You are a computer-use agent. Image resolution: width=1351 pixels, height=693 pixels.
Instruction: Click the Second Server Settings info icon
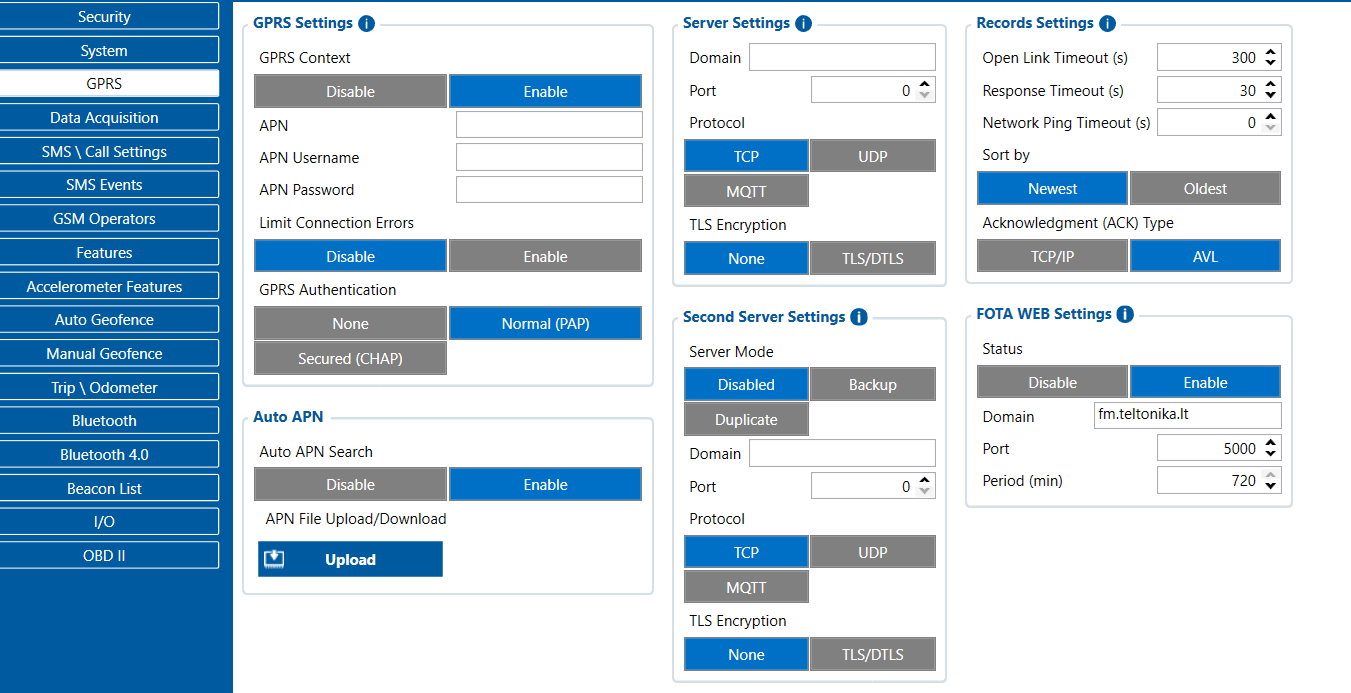click(x=859, y=317)
